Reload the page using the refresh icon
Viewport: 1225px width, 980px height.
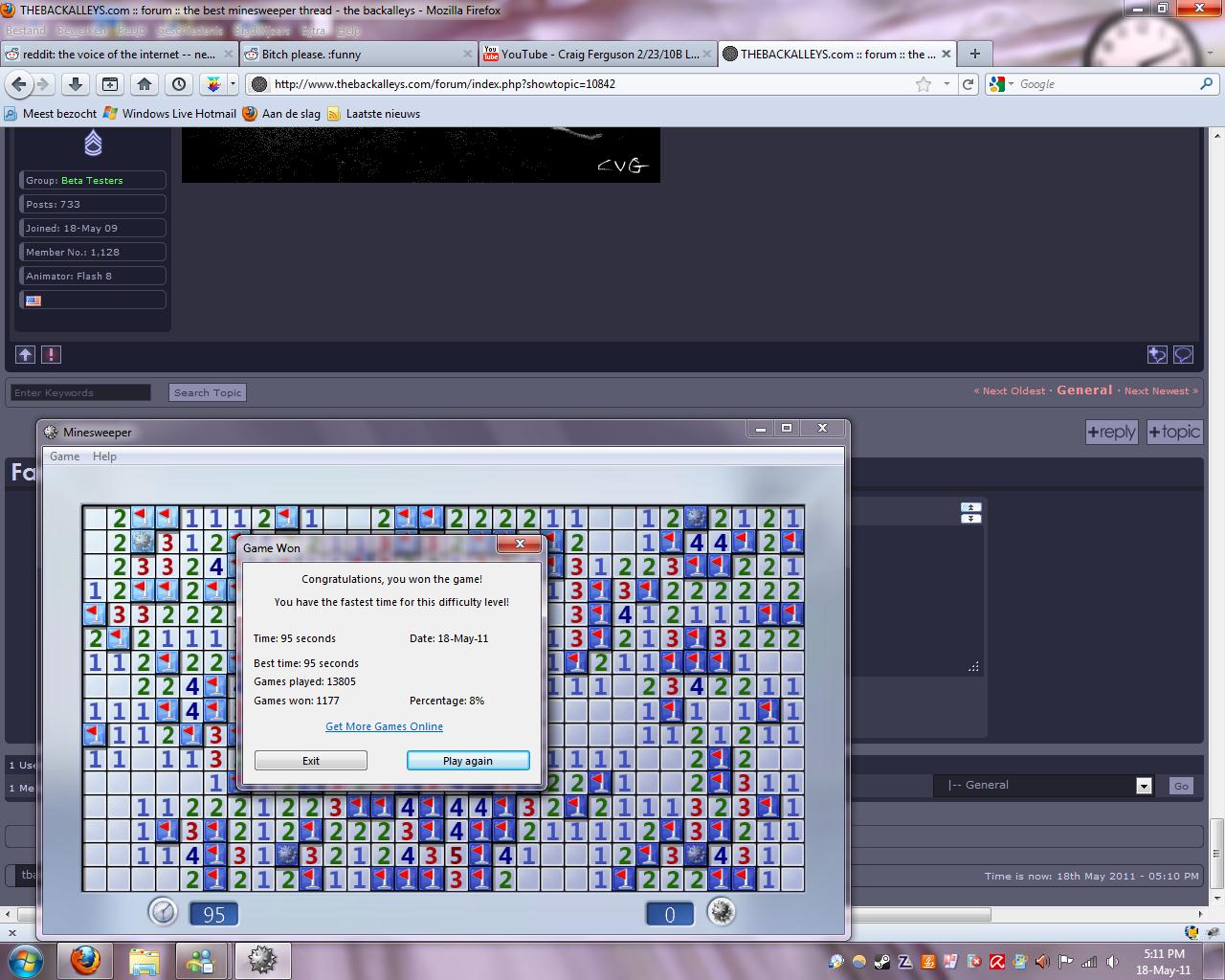pyautogui.click(x=969, y=84)
